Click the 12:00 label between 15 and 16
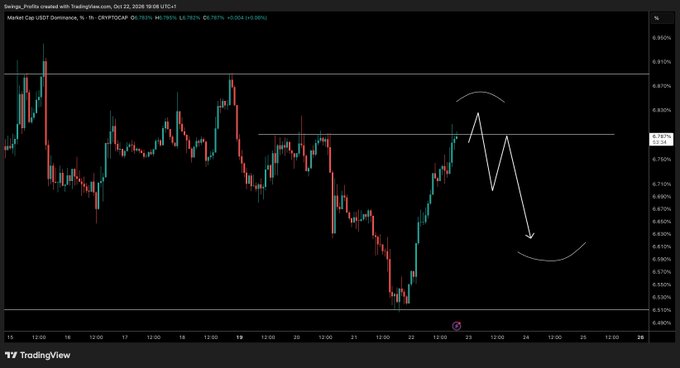 (39, 337)
